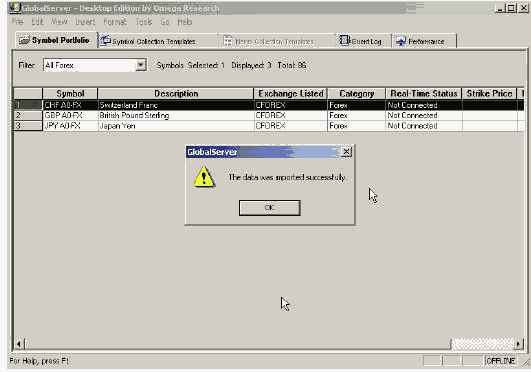Viewport: 531px width, 372px height.
Task: Select the JPY A0-FX symbol cell
Action: click(70, 126)
